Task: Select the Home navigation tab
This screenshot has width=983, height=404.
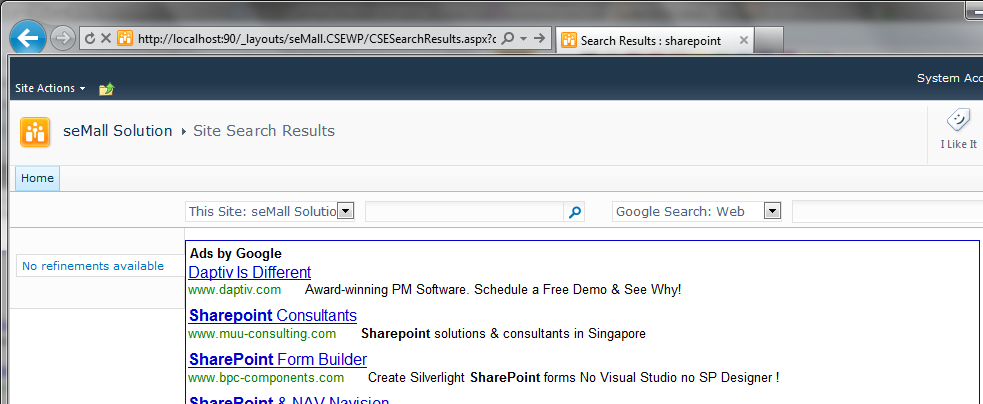Action: click(x=37, y=178)
